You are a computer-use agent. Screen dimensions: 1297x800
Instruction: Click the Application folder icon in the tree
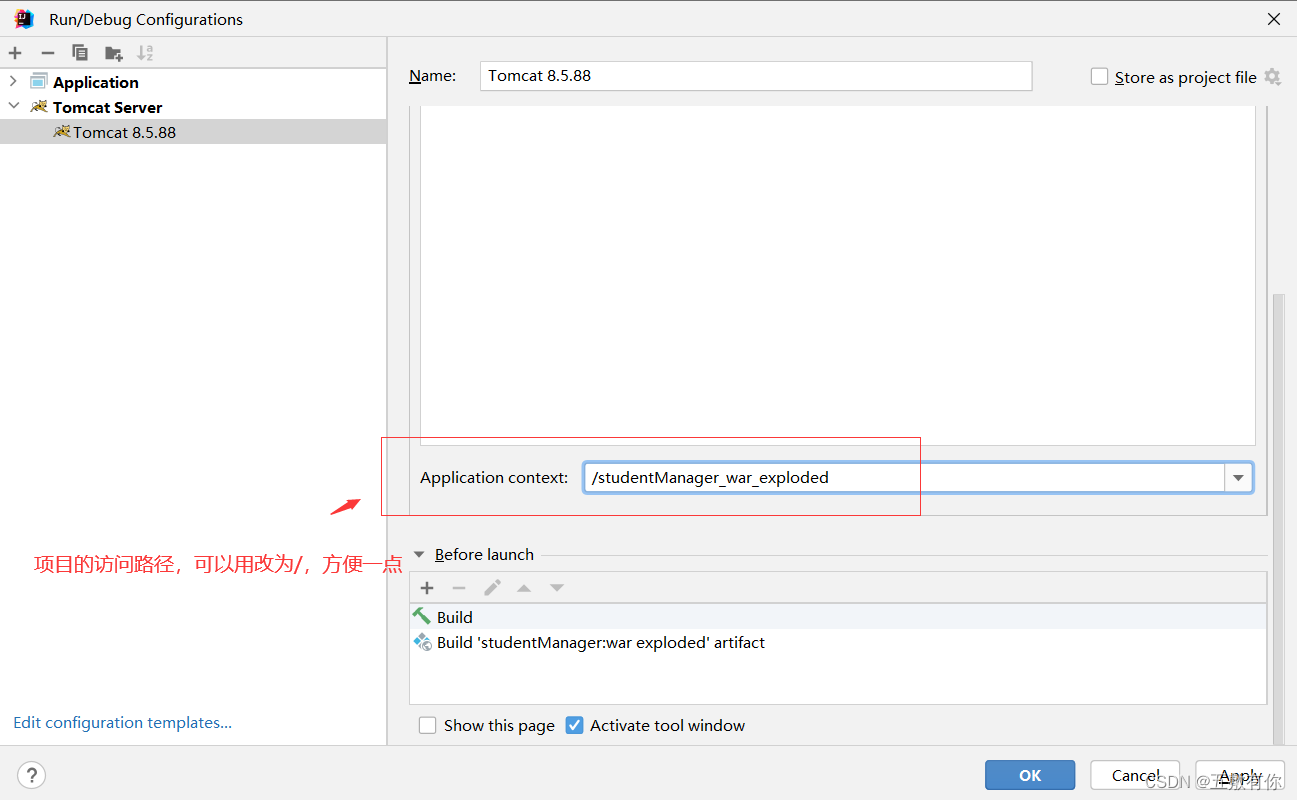pyautogui.click(x=39, y=82)
